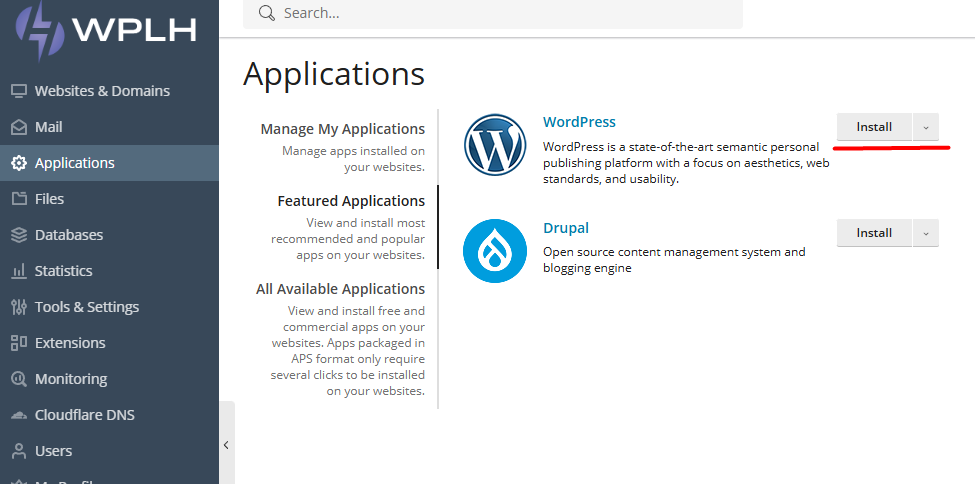Click the Files folder icon
Image resolution: width=975 pixels, height=484 pixels.
(19, 199)
